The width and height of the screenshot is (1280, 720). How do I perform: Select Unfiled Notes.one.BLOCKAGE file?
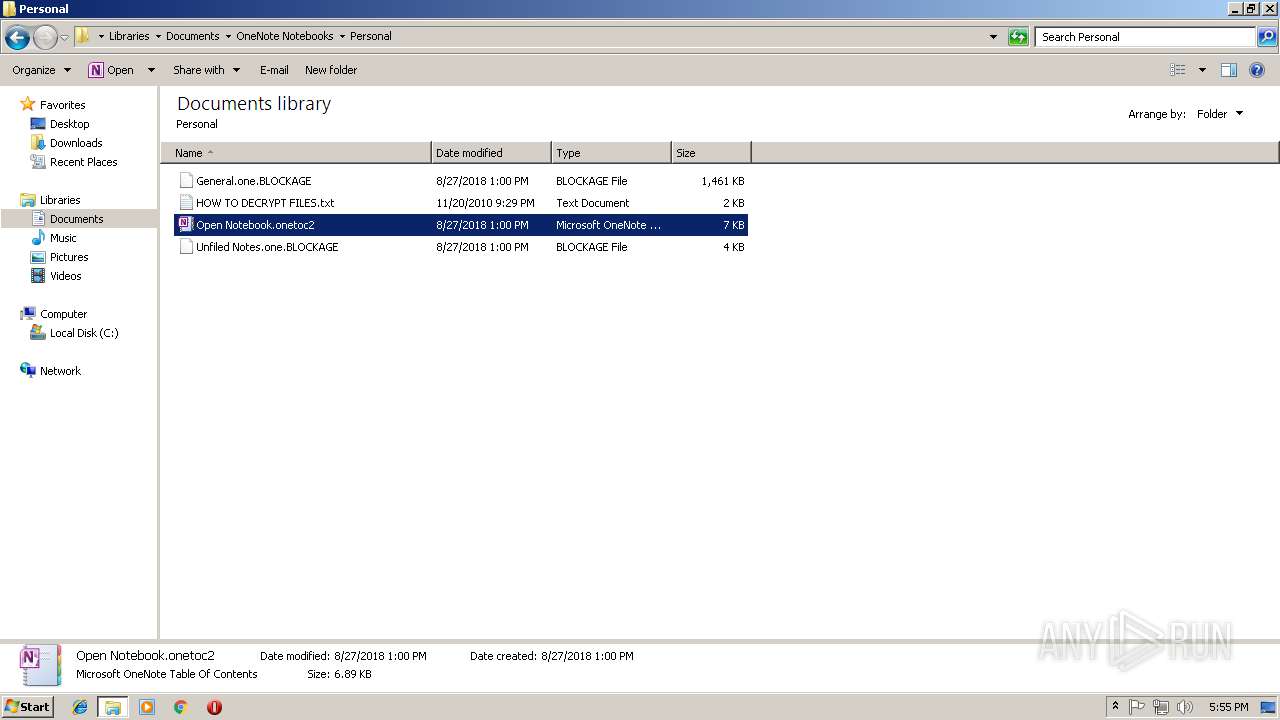[461, 247]
